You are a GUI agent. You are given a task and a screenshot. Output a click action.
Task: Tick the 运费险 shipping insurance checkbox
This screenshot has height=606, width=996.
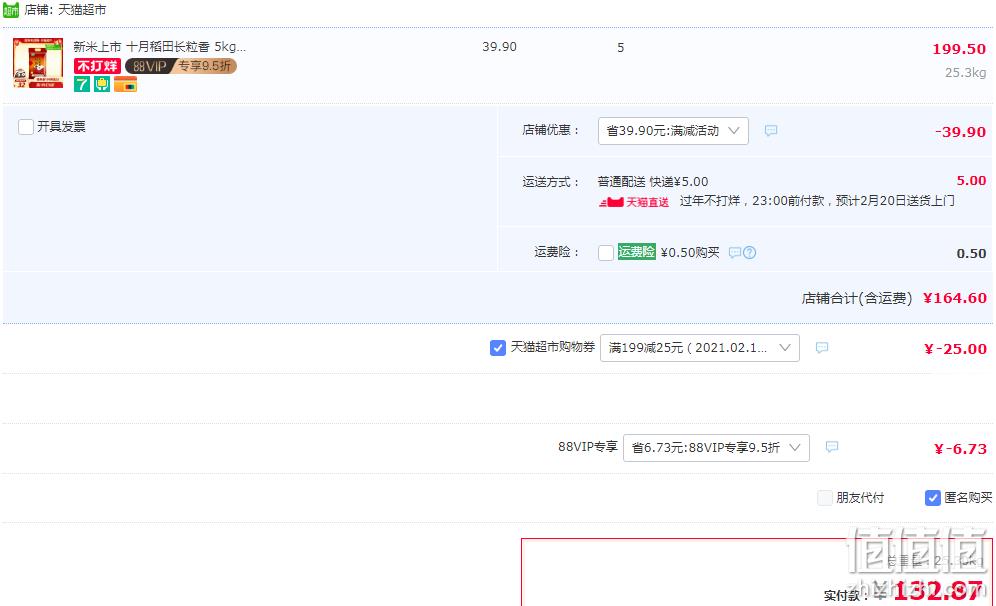[x=606, y=253]
